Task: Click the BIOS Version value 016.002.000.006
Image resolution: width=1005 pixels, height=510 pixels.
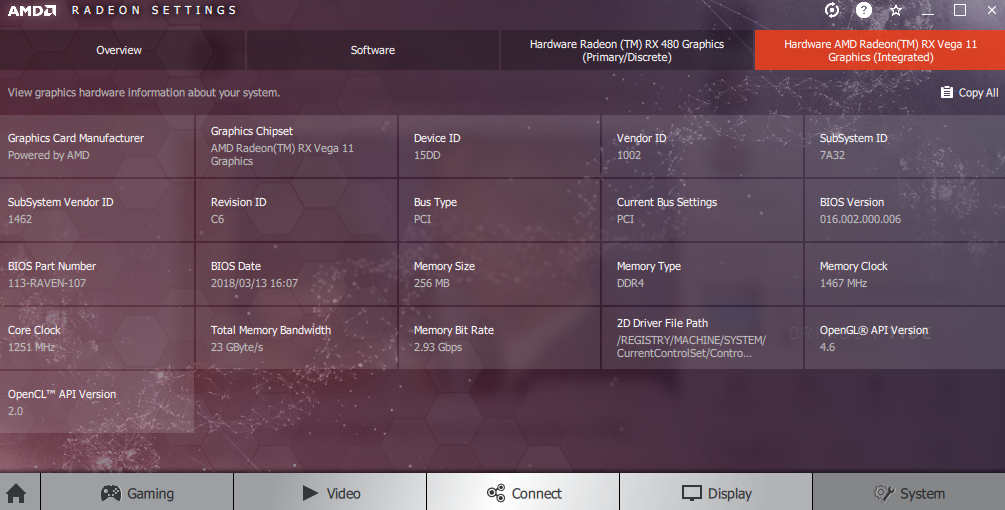Action: (x=860, y=219)
